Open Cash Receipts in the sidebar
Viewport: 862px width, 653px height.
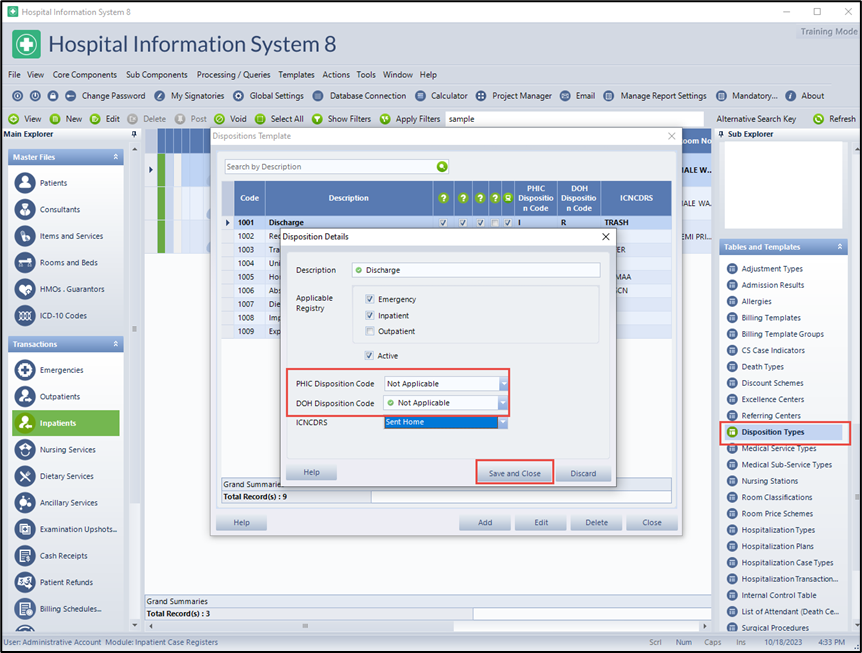(25, 556)
